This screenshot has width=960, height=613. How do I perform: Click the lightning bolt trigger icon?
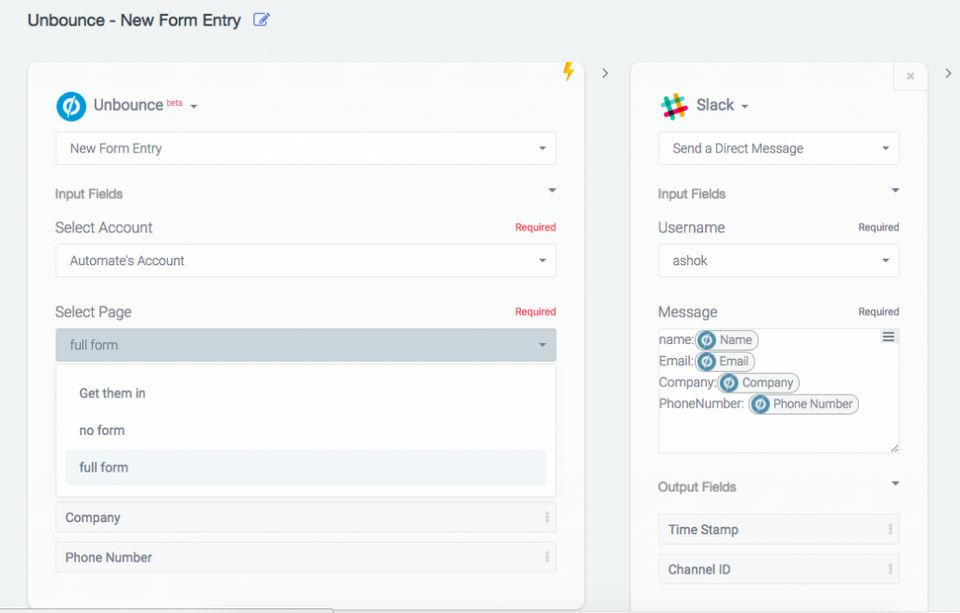568,71
